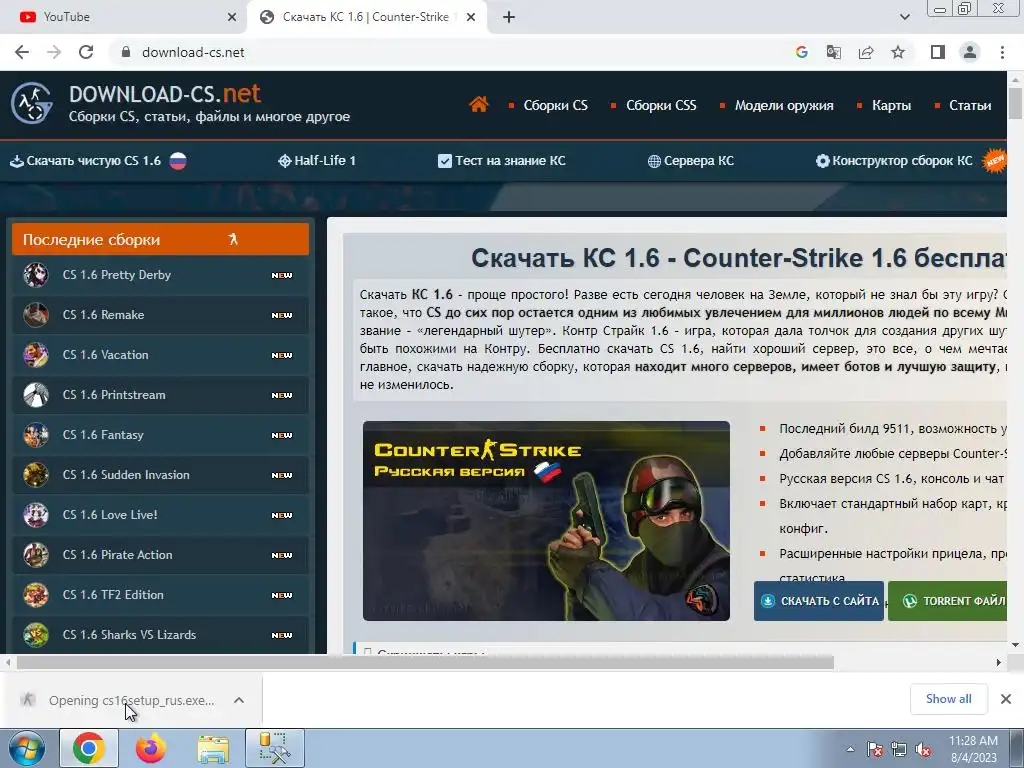Click the Google icon in the address bar
Screen dimensions: 1024x768
(801, 52)
